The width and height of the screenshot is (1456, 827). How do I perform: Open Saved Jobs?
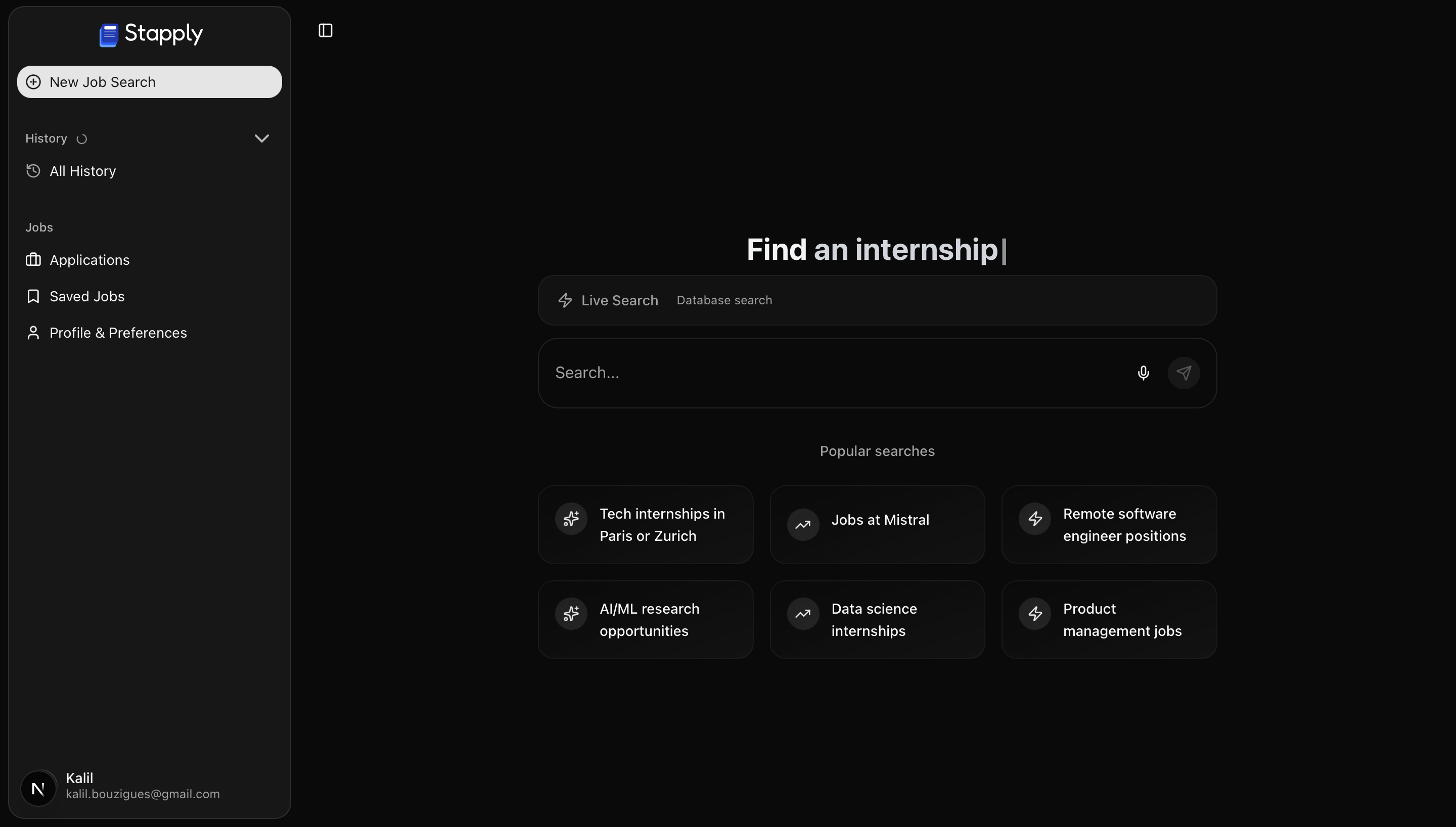coord(87,297)
